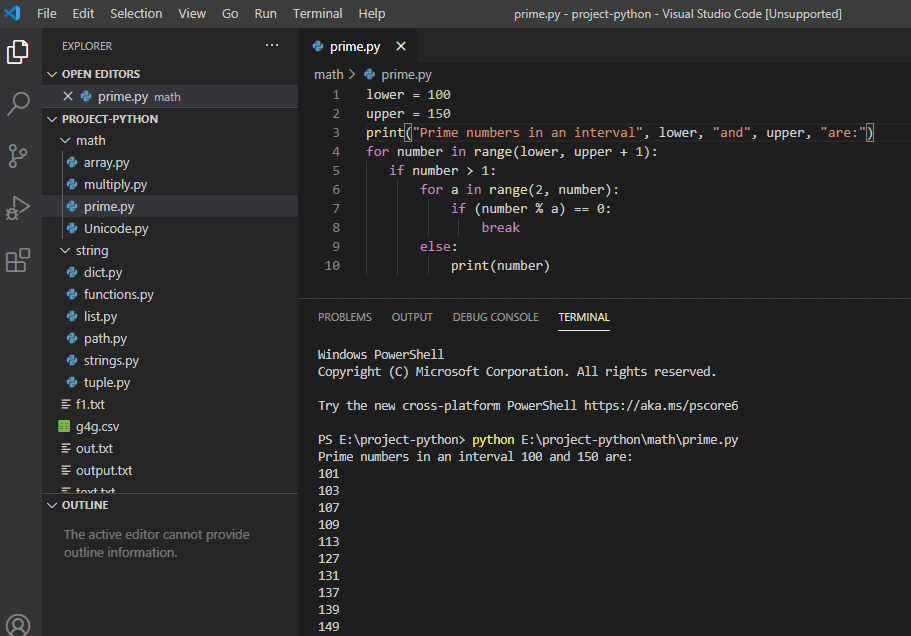The width and height of the screenshot is (911, 636).
Task: Open the Explorer view in activity bar
Action: pyautogui.click(x=18, y=51)
